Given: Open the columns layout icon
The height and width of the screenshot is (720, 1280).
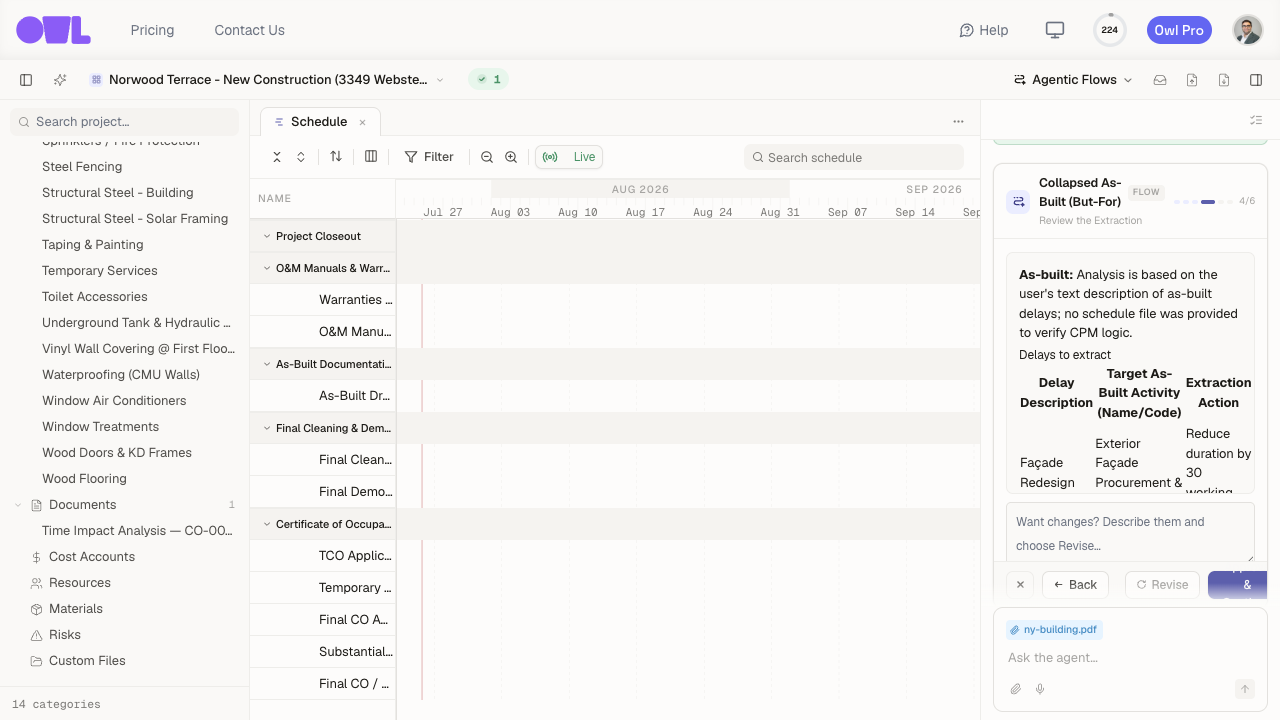Looking at the screenshot, I should click(x=371, y=157).
